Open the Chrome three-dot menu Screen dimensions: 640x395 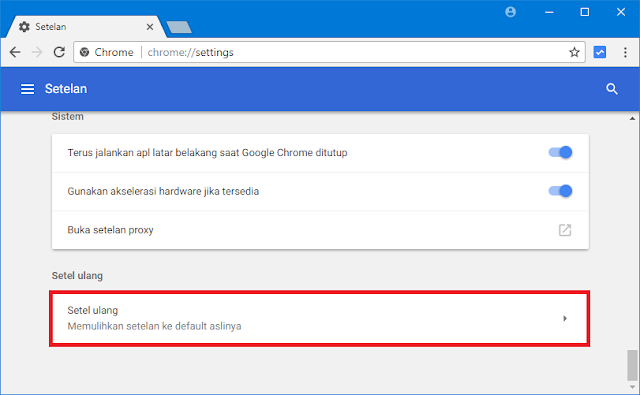[625, 52]
